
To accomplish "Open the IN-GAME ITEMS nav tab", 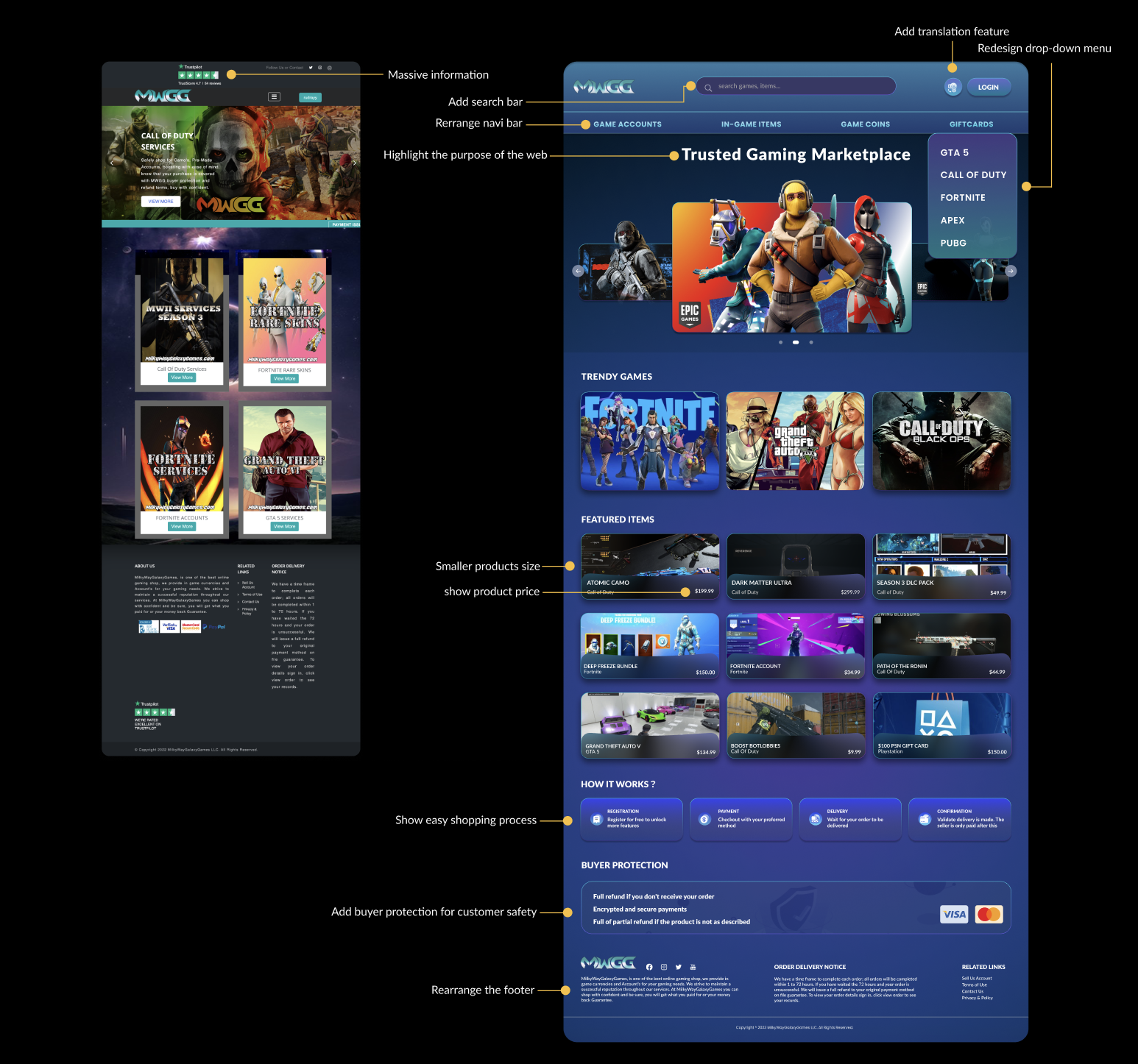I will tap(751, 124).
